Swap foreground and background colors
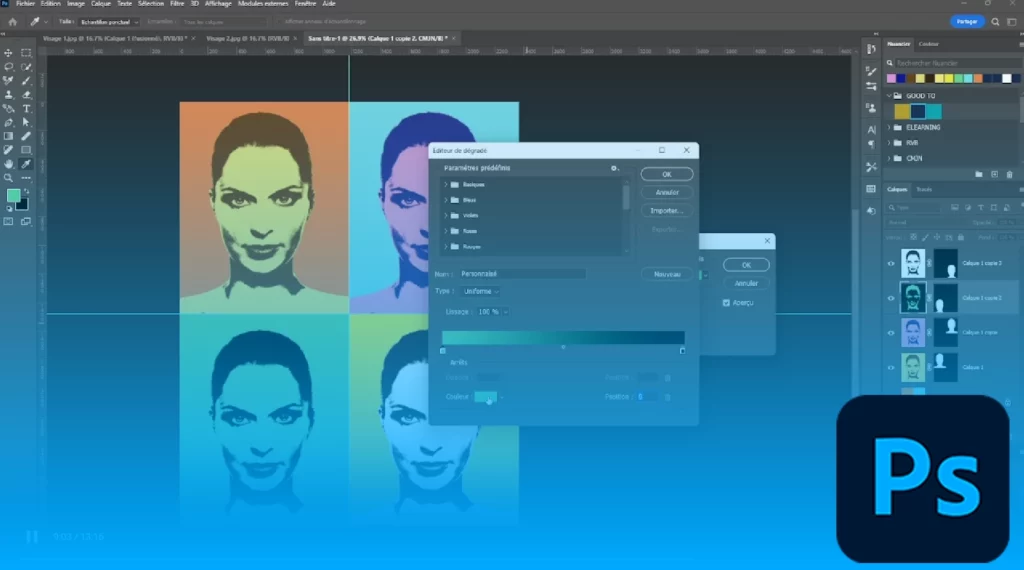Image resolution: width=1024 pixels, height=570 pixels. (26, 191)
